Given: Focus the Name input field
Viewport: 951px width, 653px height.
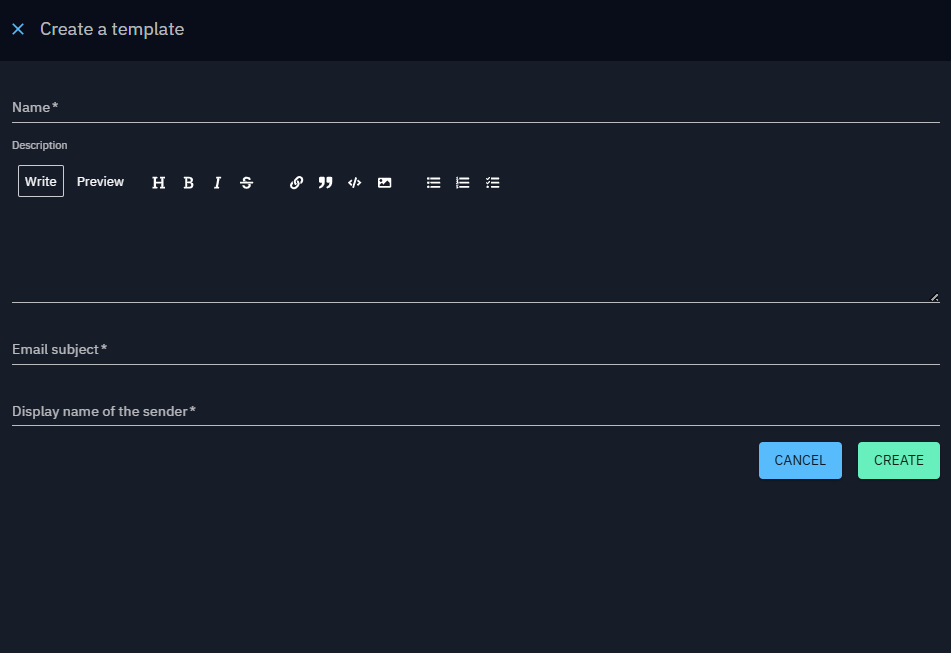Looking at the screenshot, I should [475, 107].
